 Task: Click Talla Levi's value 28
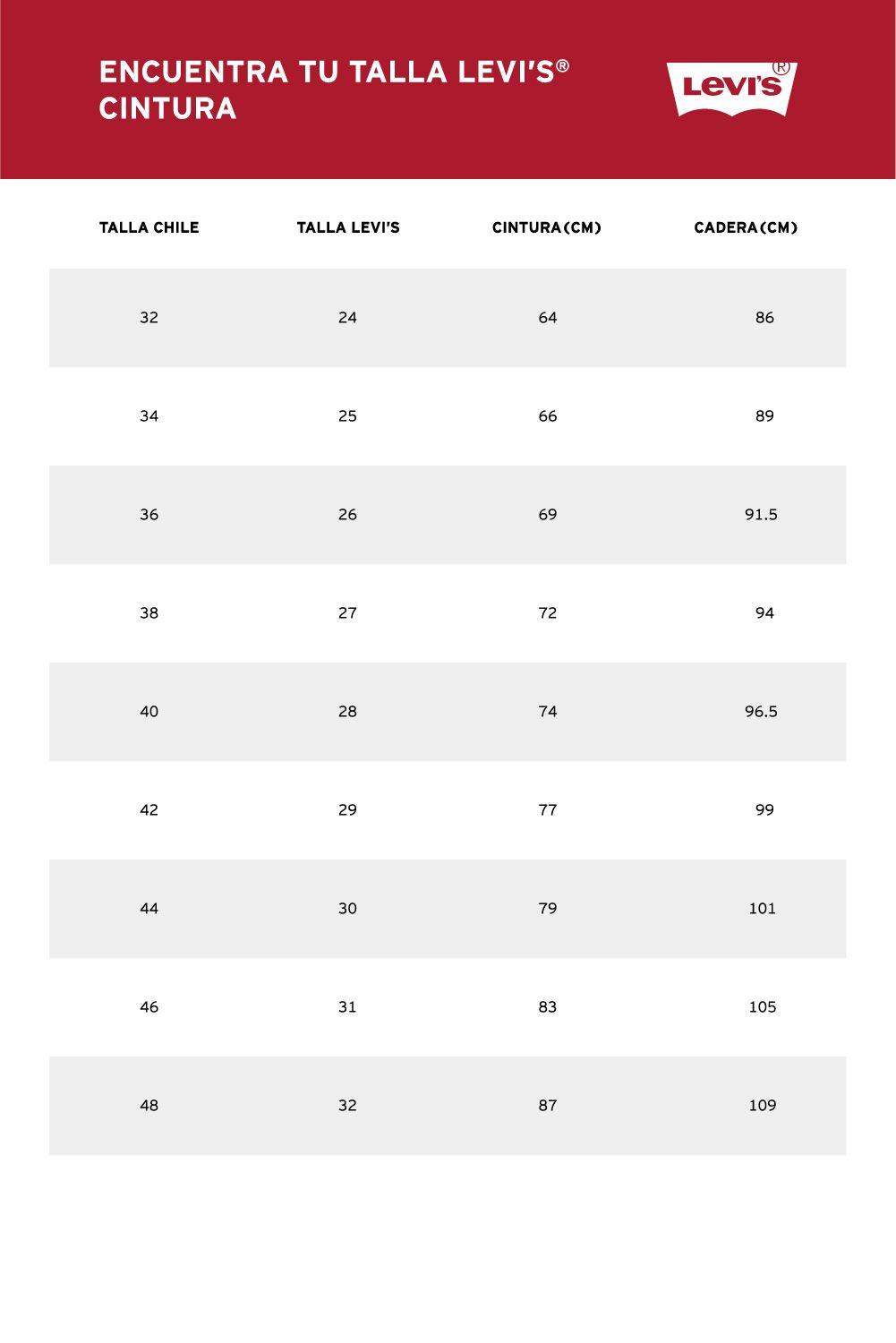[x=348, y=712]
